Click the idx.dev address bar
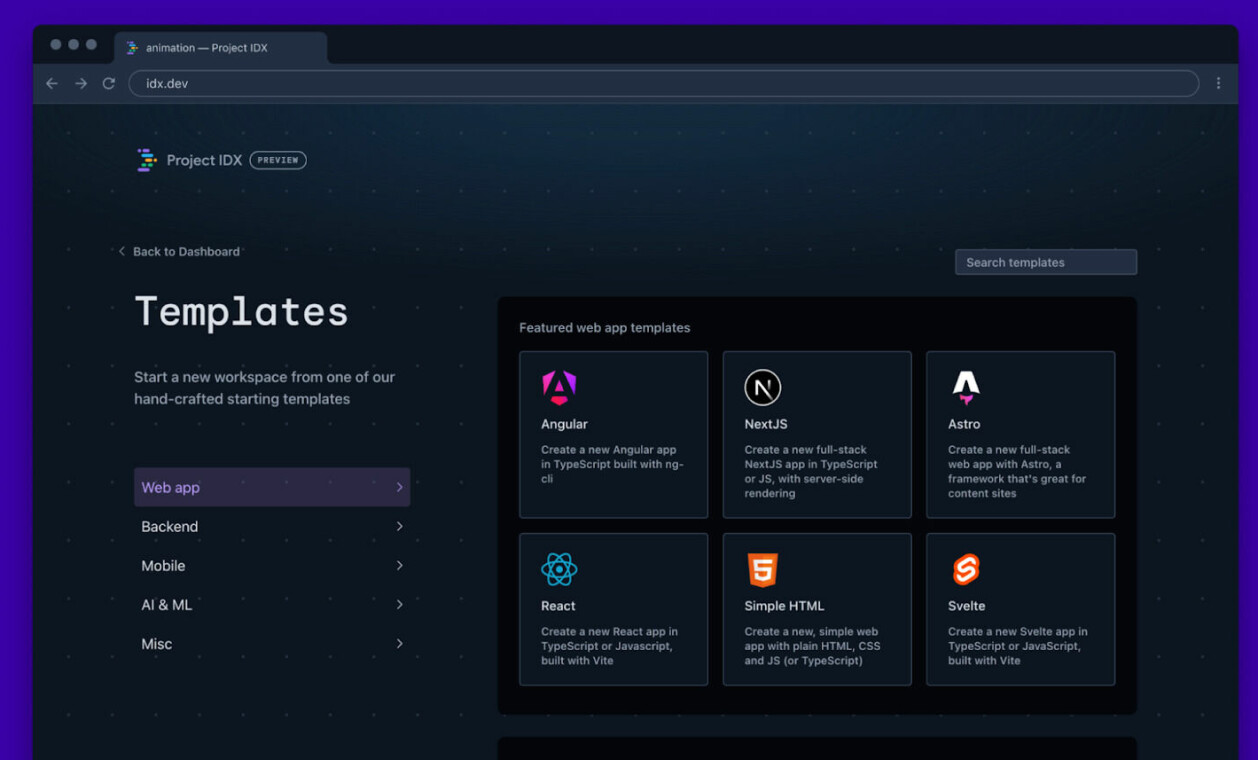 [x=664, y=84]
